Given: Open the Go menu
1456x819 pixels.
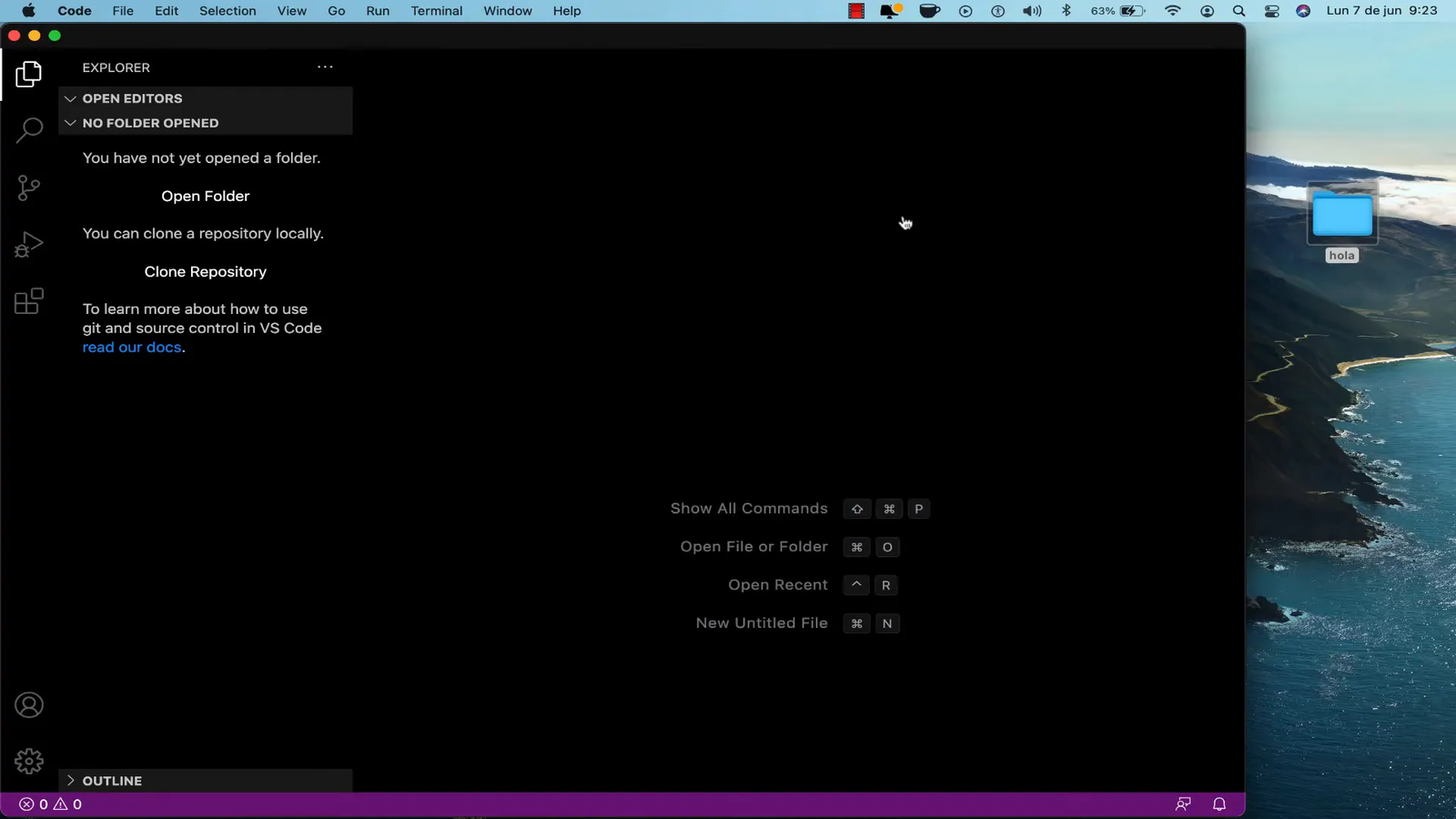Looking at the screenshot, I should 337,11.
